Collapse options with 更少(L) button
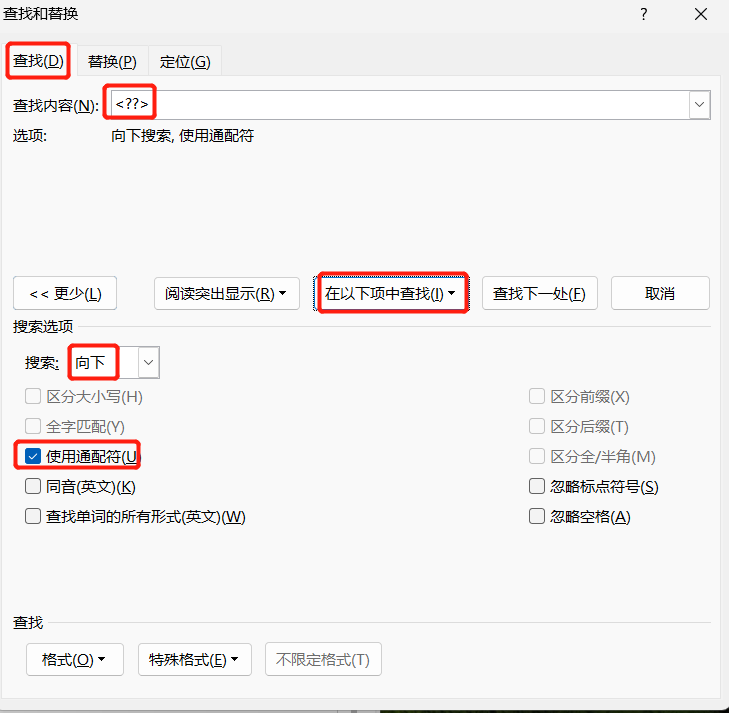This screenshot has width=729, height=713. coord(65,293)
